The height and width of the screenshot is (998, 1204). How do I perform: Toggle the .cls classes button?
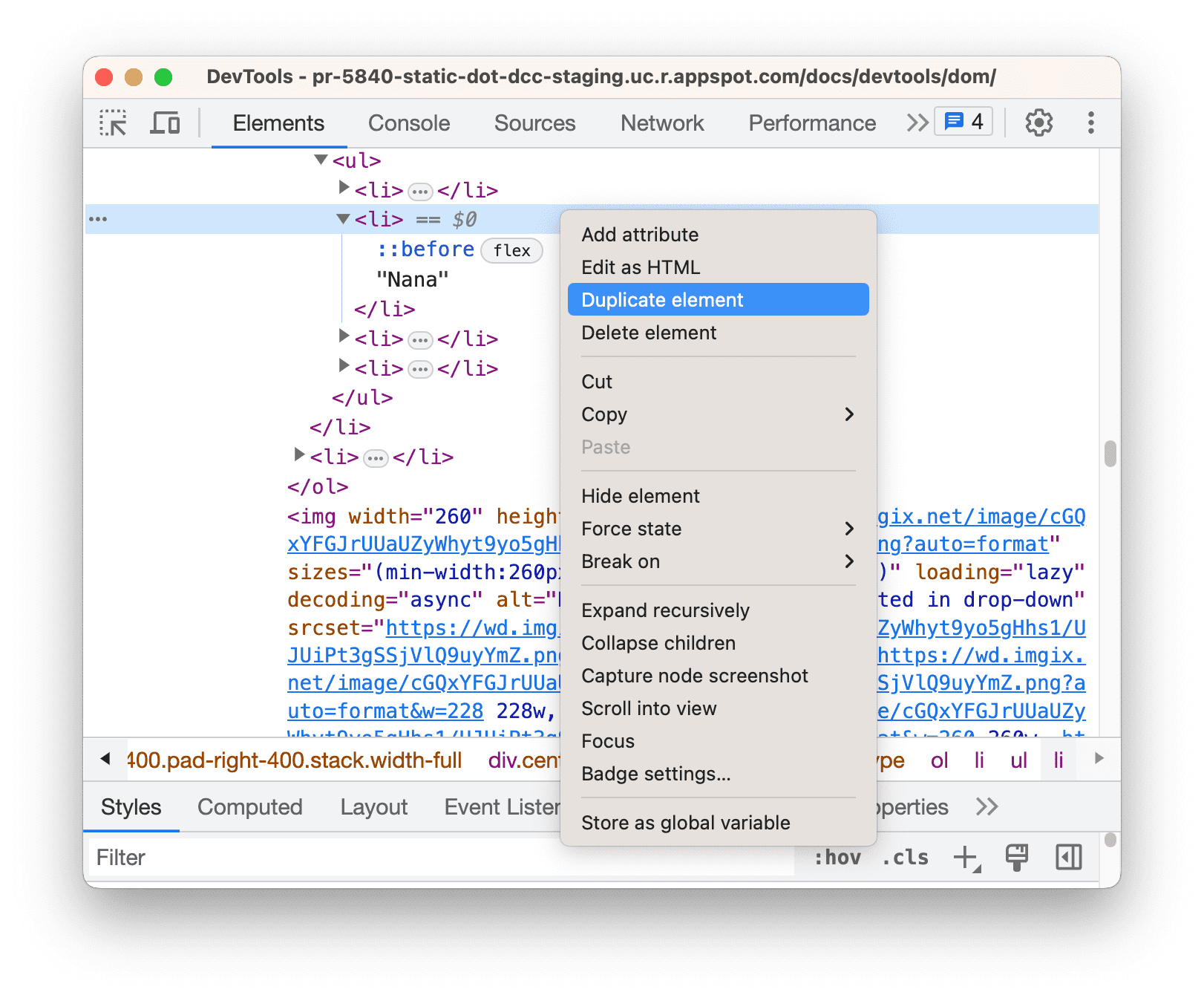click(x=905, y=858)
